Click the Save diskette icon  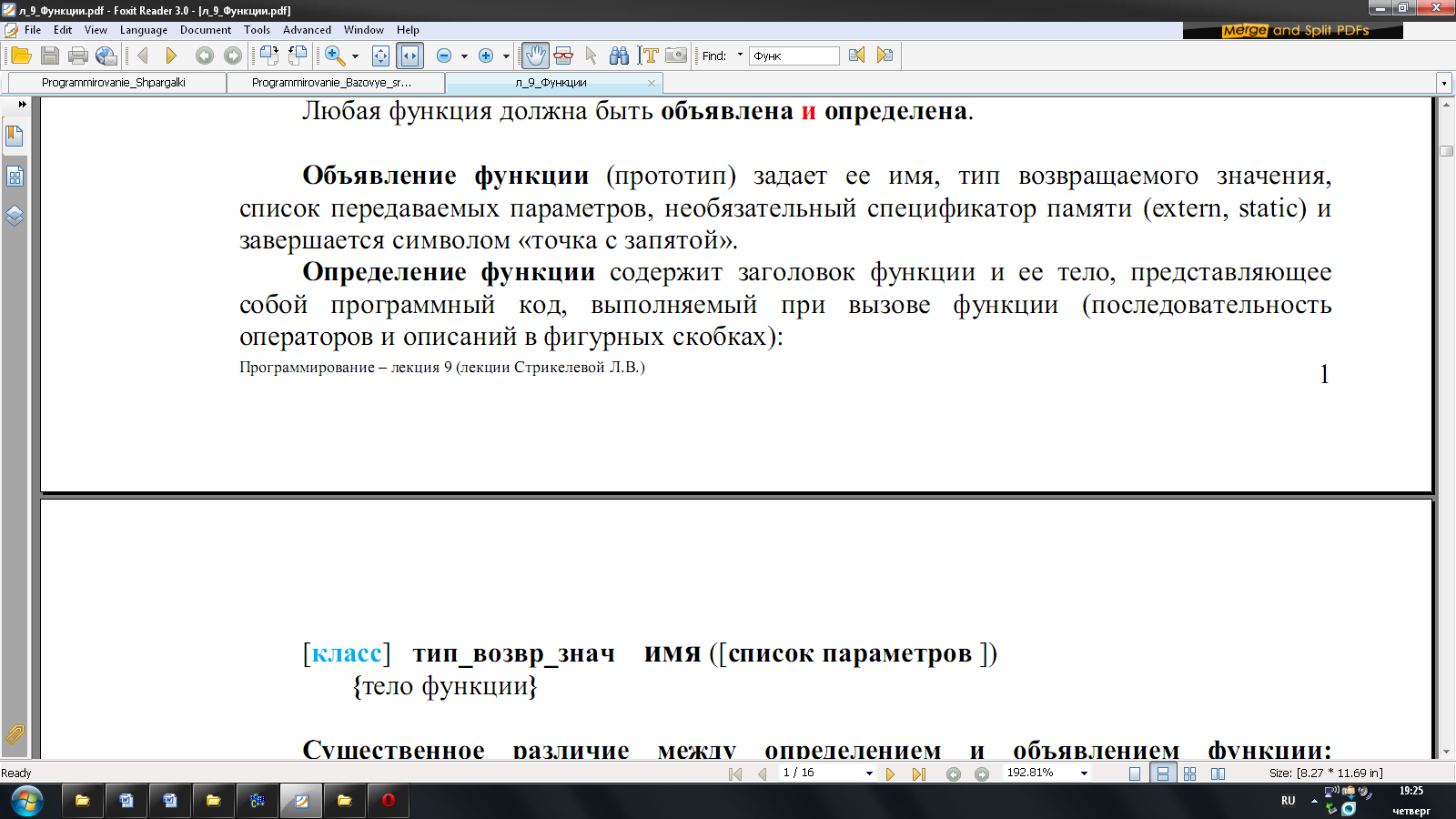(50, 56)
